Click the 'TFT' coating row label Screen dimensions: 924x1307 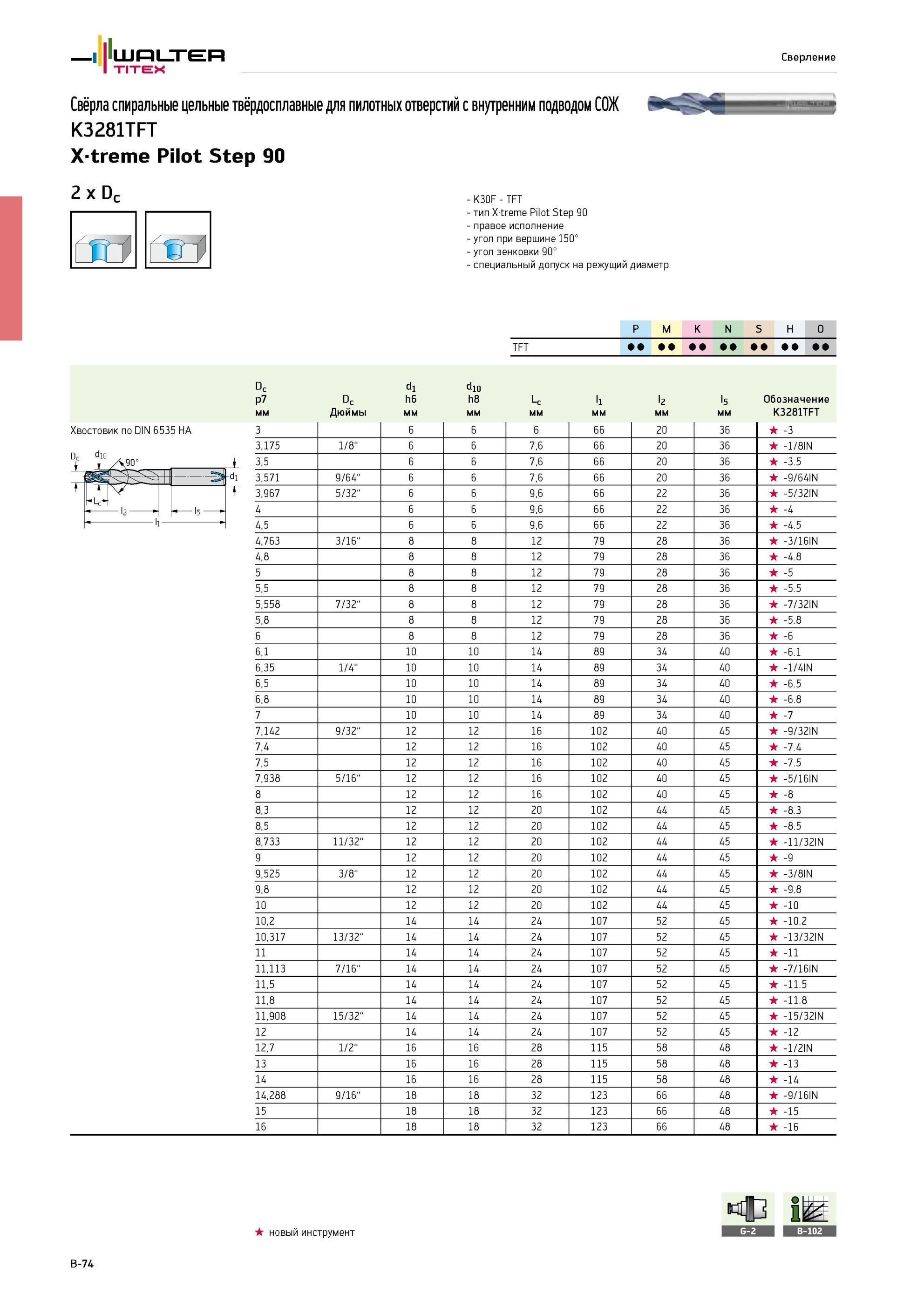520,347
